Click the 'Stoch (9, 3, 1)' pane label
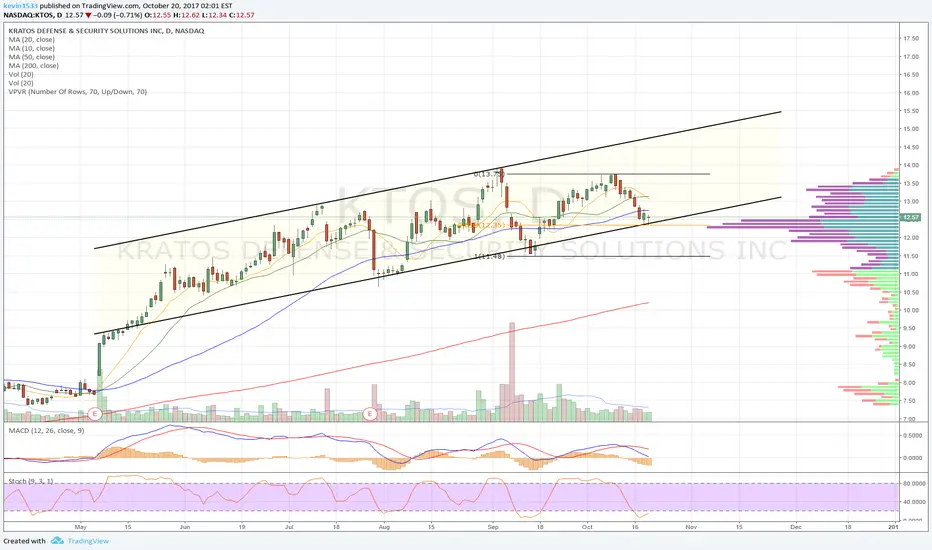Viewport: 932px width, 550px height. 31,481
